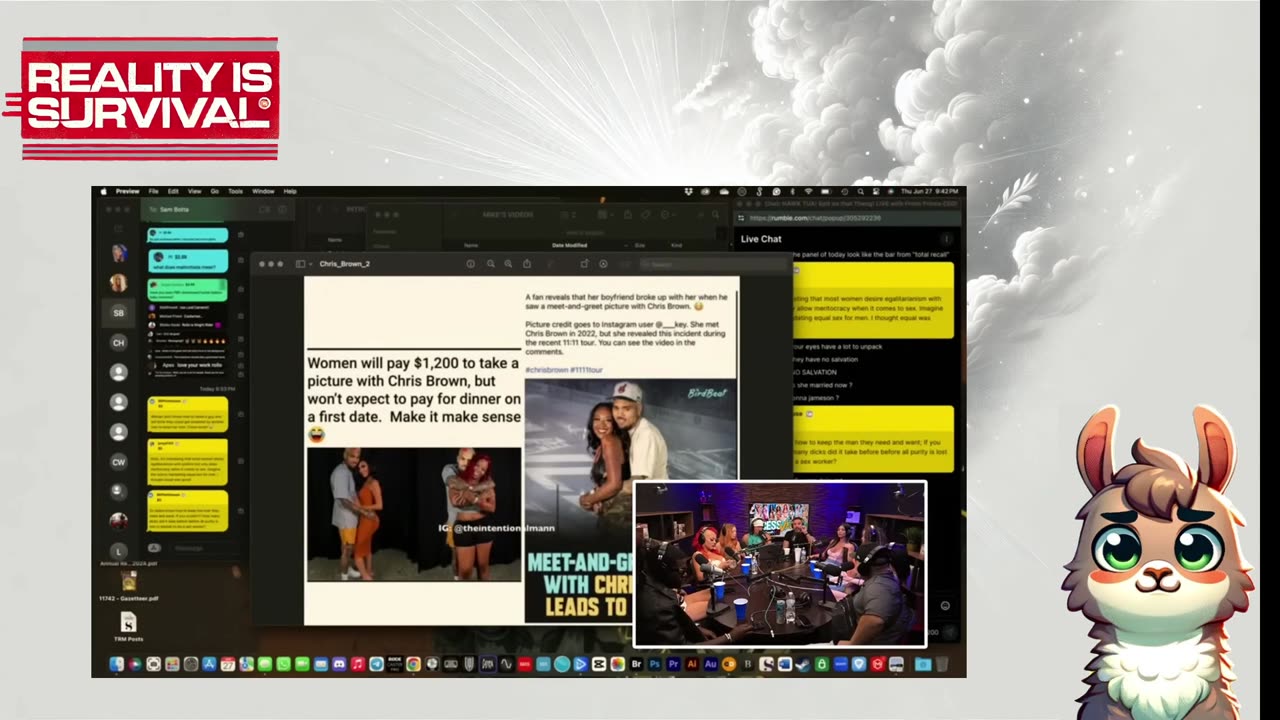Click the Live Chat heading
This screenshot has height=720, width=1280.
click(x=761, y=239)
